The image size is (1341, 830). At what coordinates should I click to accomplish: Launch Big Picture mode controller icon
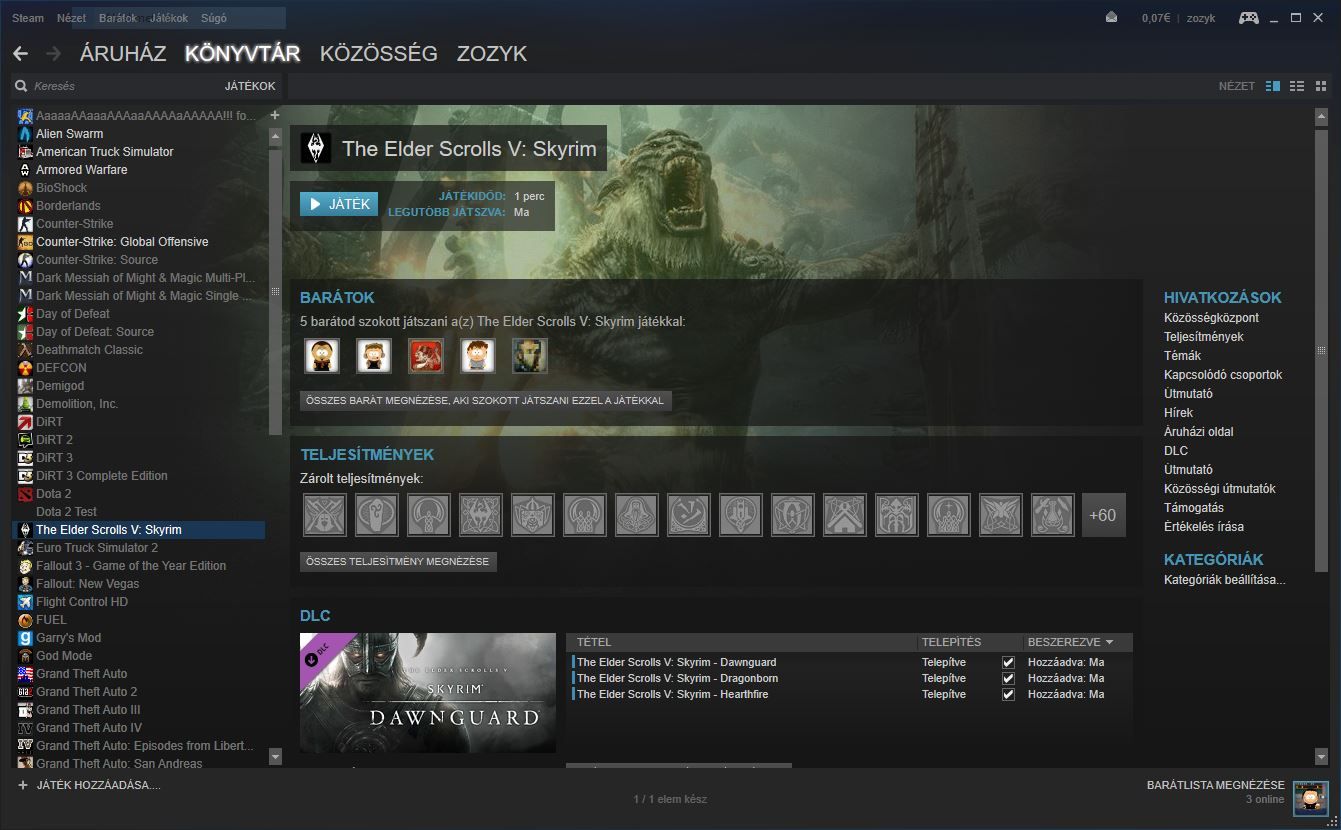(x=1249, y=17)
